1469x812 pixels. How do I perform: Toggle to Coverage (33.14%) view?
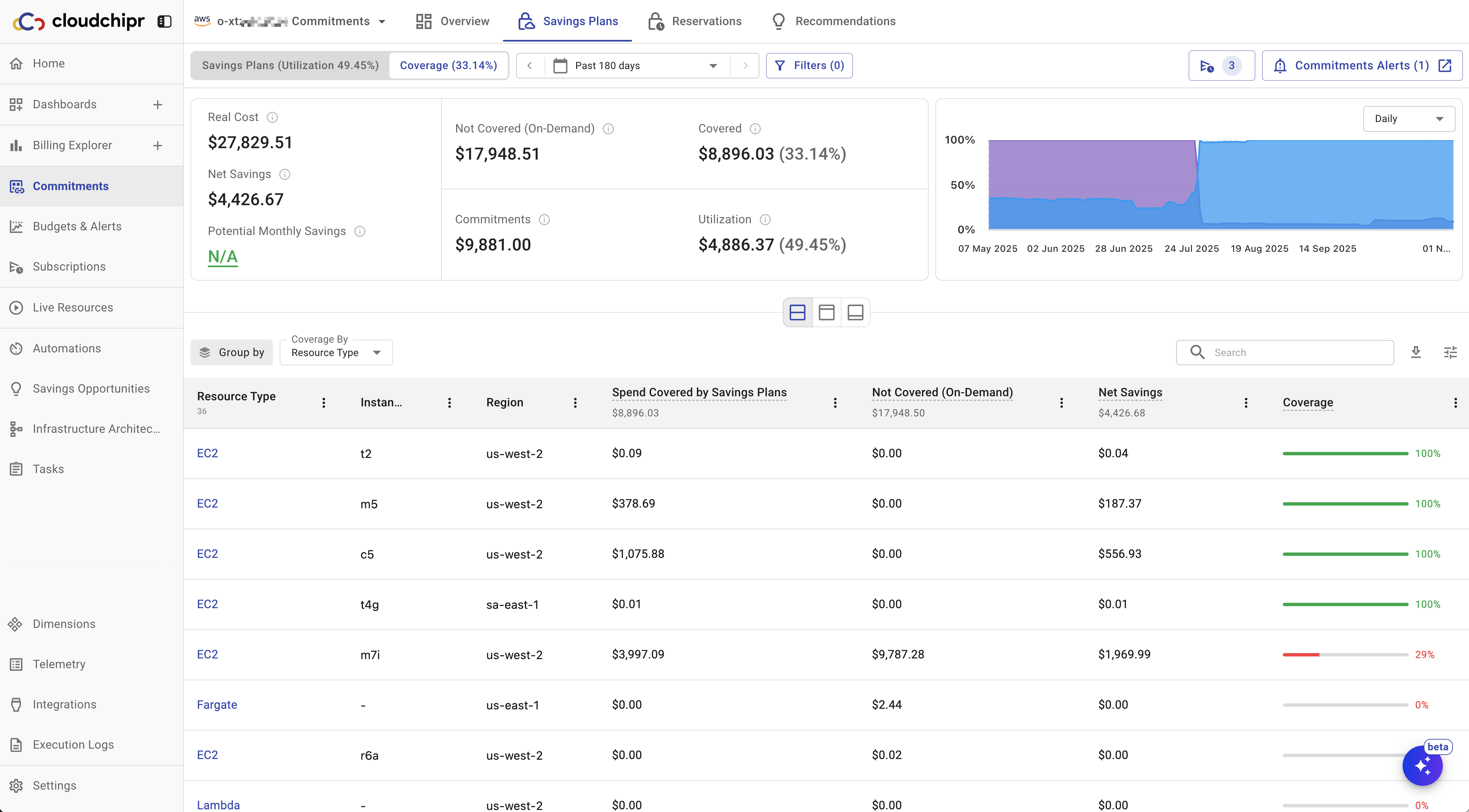click(x=448, y=66)
